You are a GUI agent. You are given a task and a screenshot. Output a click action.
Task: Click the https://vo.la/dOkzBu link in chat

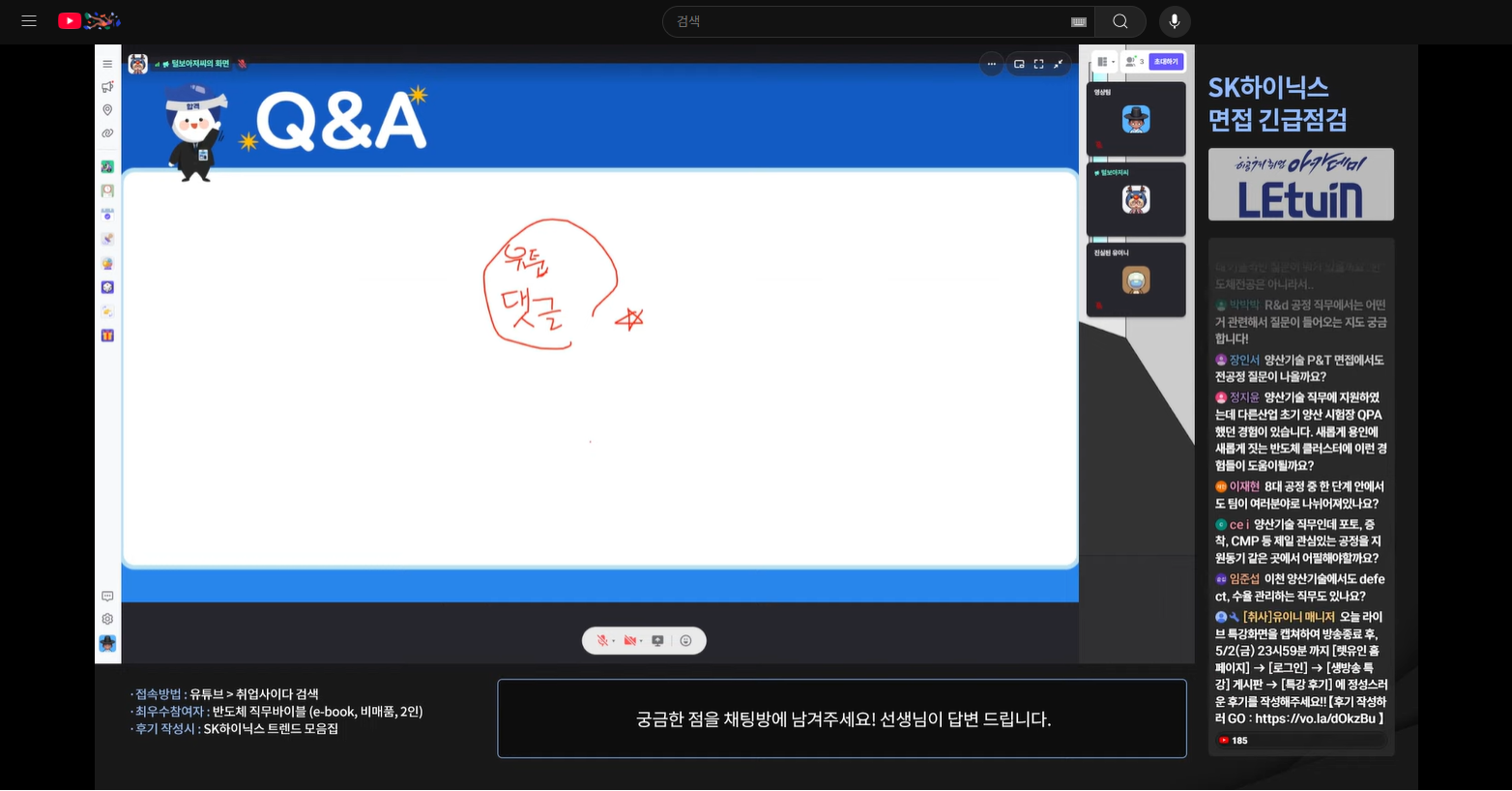pos(1315,718)
